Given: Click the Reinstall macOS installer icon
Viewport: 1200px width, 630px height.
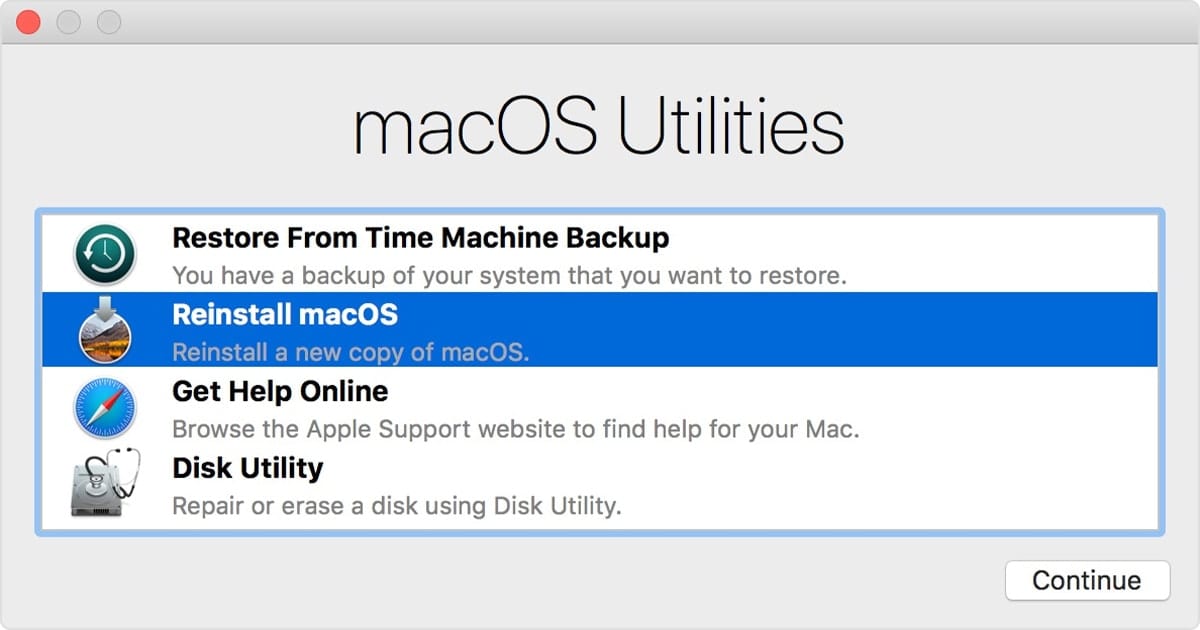Looking at the screenshot, I should pyautogui.click(x=105, y=331).
